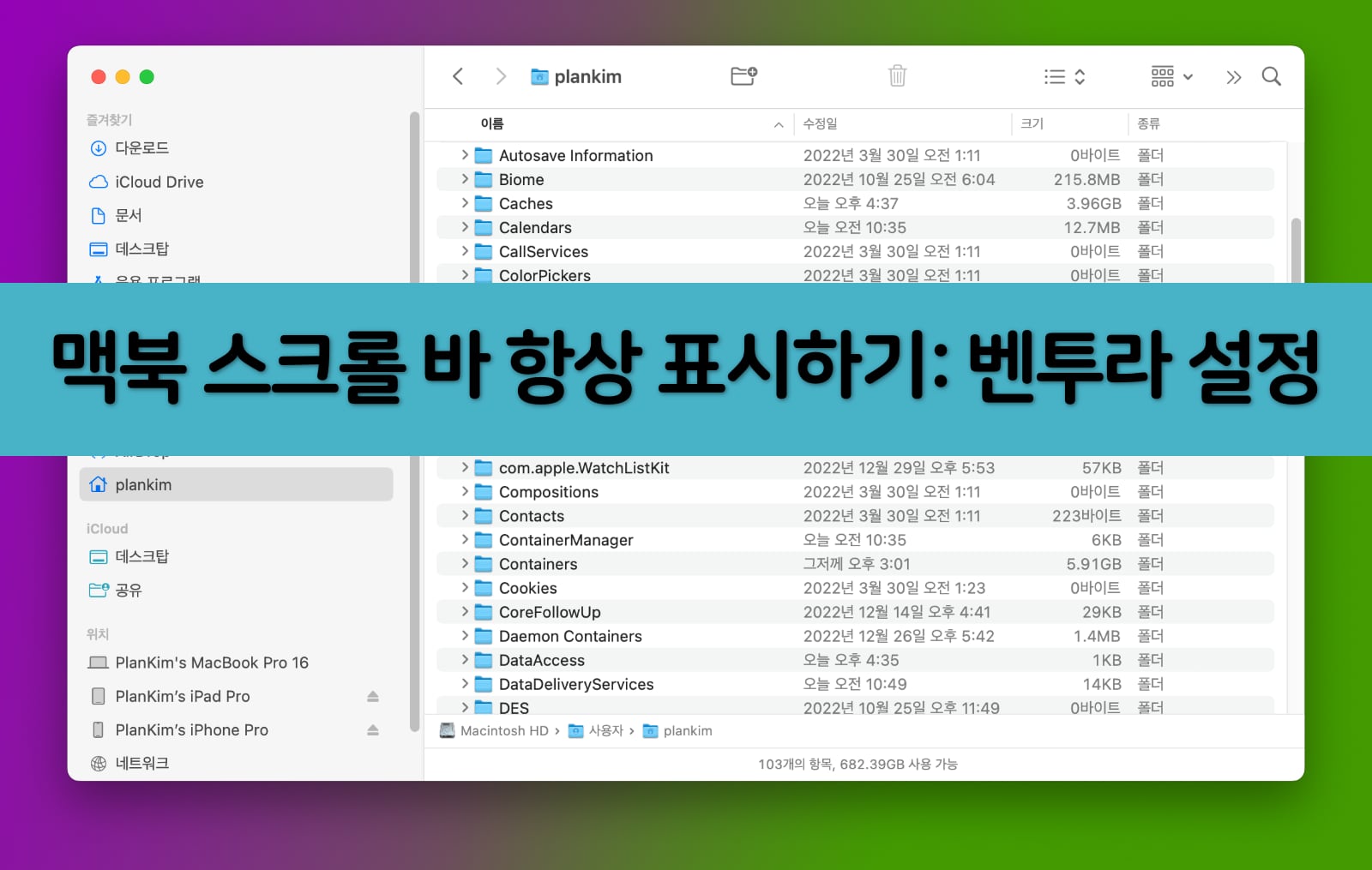Image resolution: width=1372 pixels, height=870 pixels.
Task: Select the plankim home folder in the sidebar
Action: click(236, 484)
